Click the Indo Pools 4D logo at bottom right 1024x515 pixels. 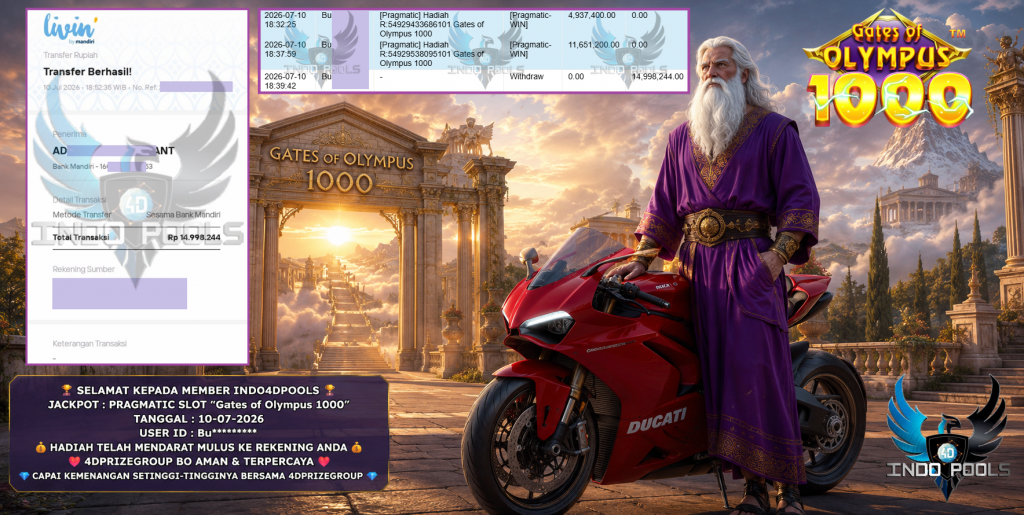(946, 436)
